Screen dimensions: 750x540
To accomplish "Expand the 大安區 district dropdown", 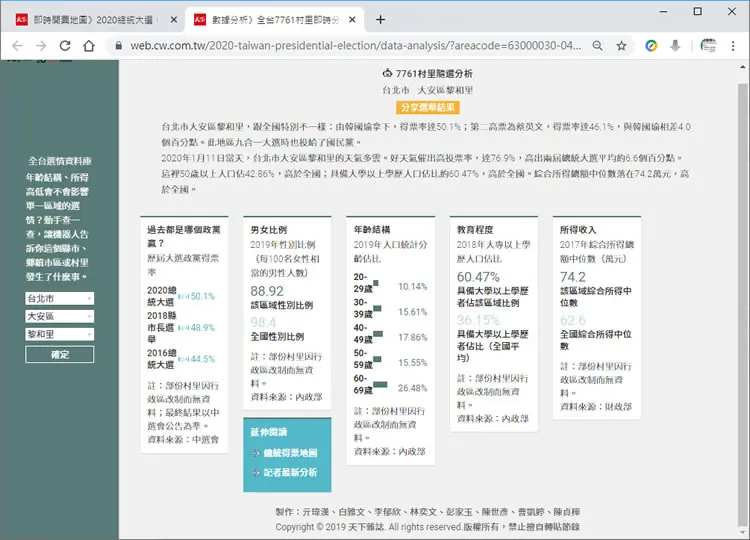I will pos(60,316).
